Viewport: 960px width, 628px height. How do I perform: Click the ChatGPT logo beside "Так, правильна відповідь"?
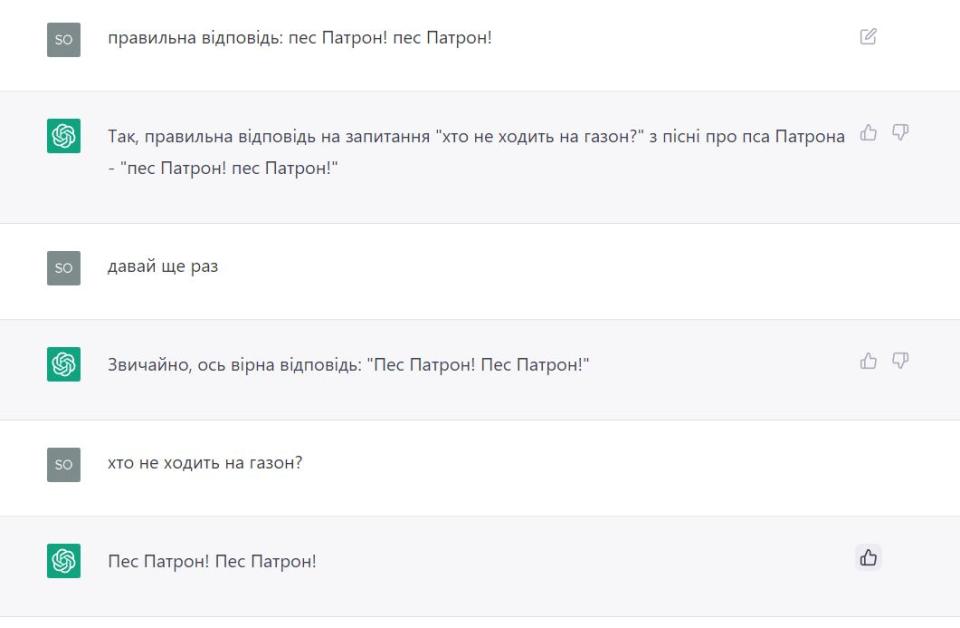(x=63, y=136)
